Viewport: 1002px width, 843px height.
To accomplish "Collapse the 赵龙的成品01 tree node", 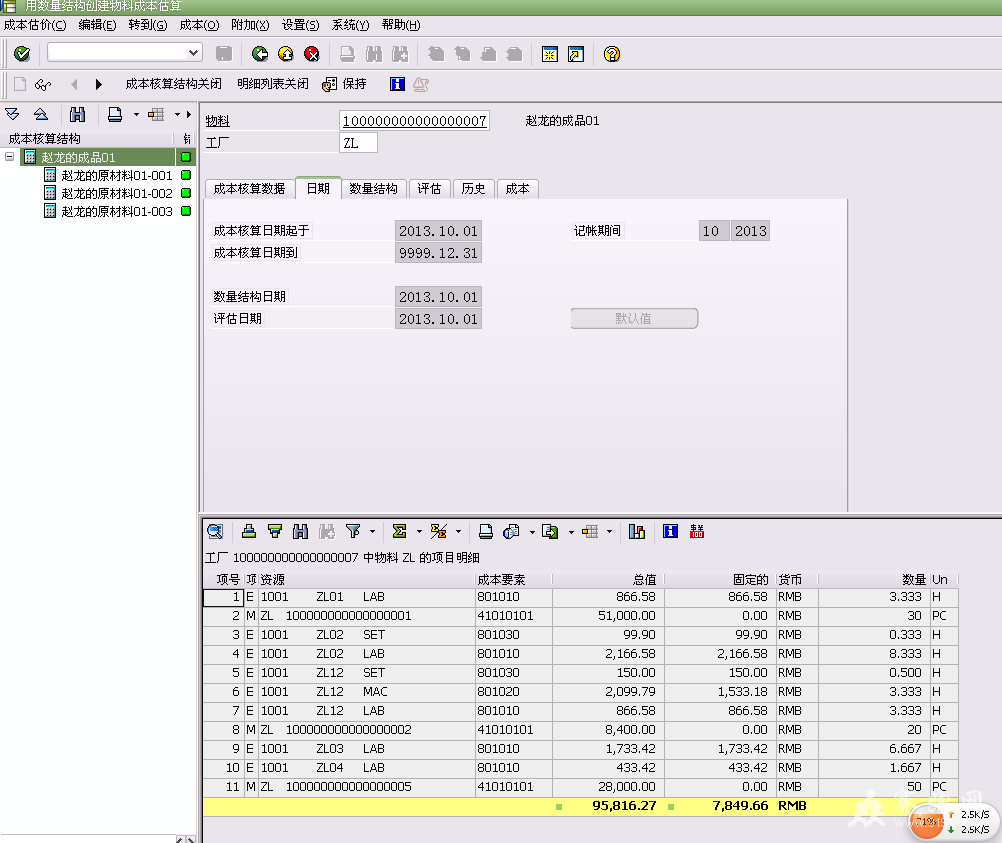I will 10,157.
